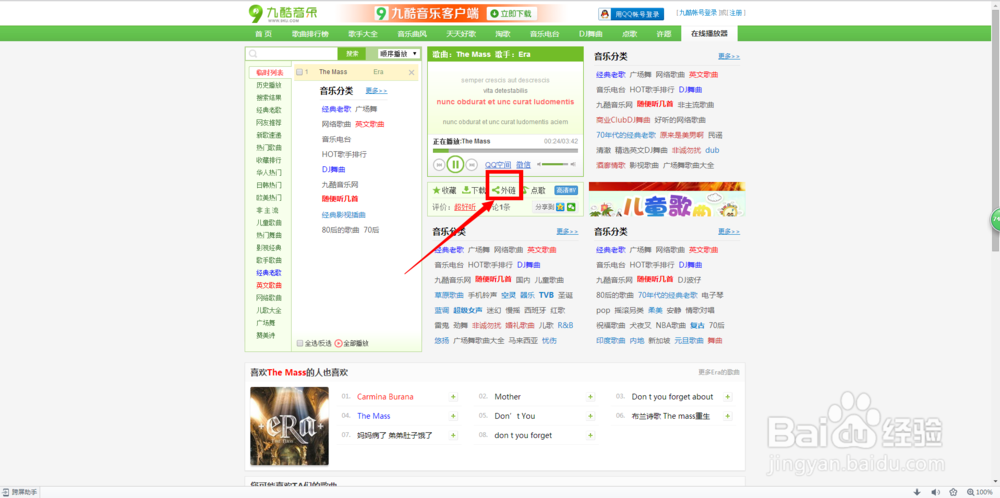
Task: Select the 在线播放器 nav tab
Action: (709, 34)
